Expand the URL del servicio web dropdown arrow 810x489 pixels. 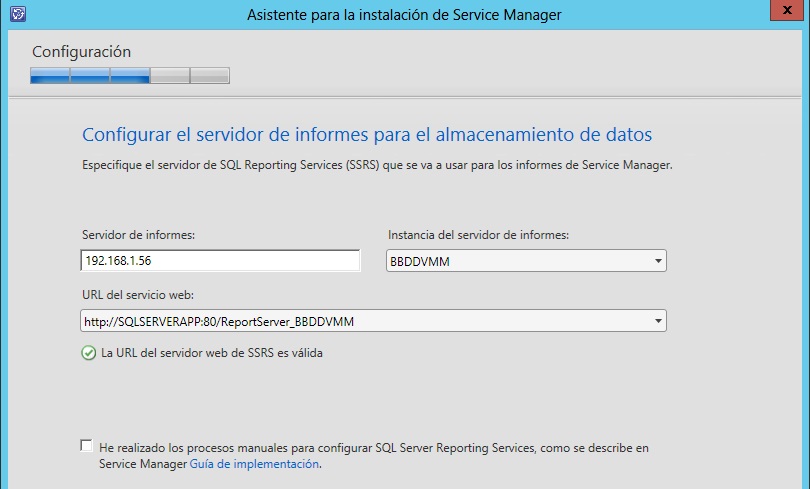[657, 321]
